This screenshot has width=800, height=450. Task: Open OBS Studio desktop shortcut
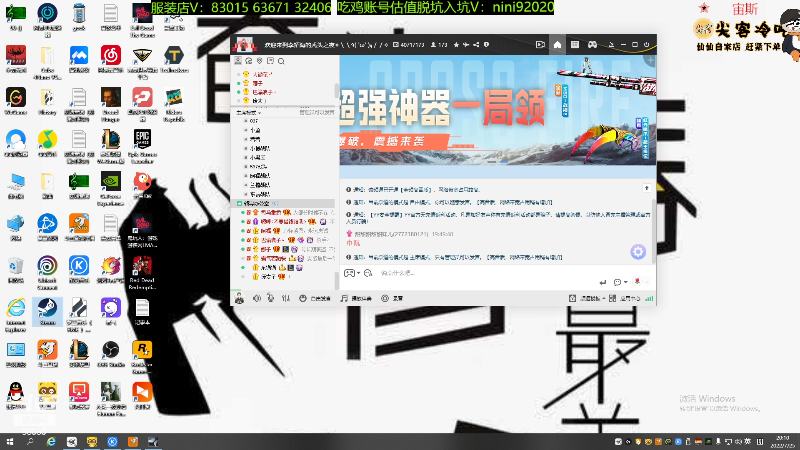pos(111,354)
